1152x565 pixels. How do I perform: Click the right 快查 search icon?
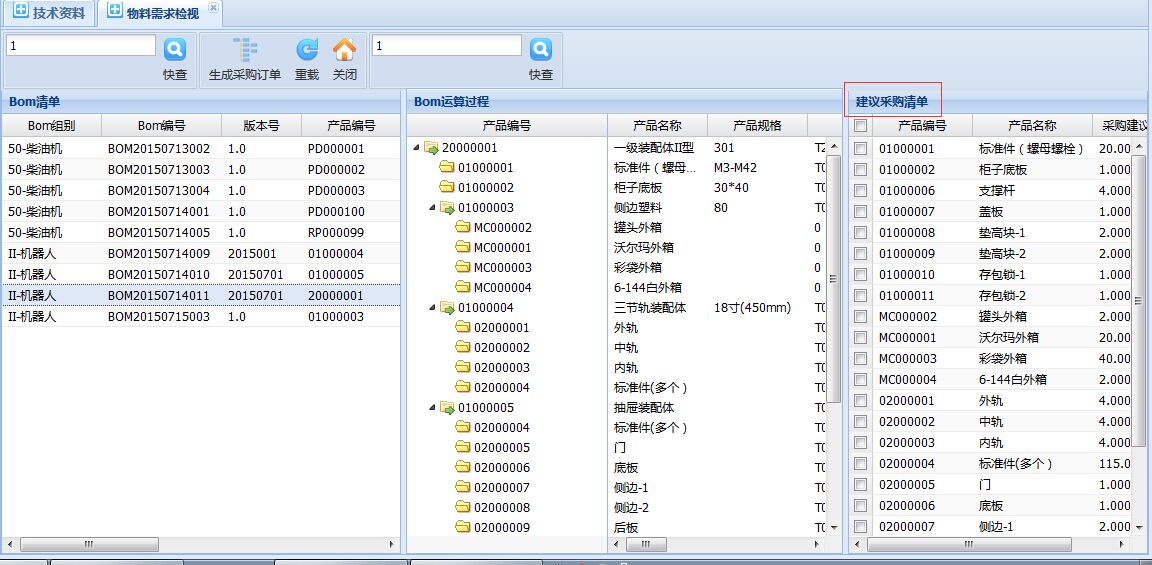pyautogui.click(x=541, y=49)
